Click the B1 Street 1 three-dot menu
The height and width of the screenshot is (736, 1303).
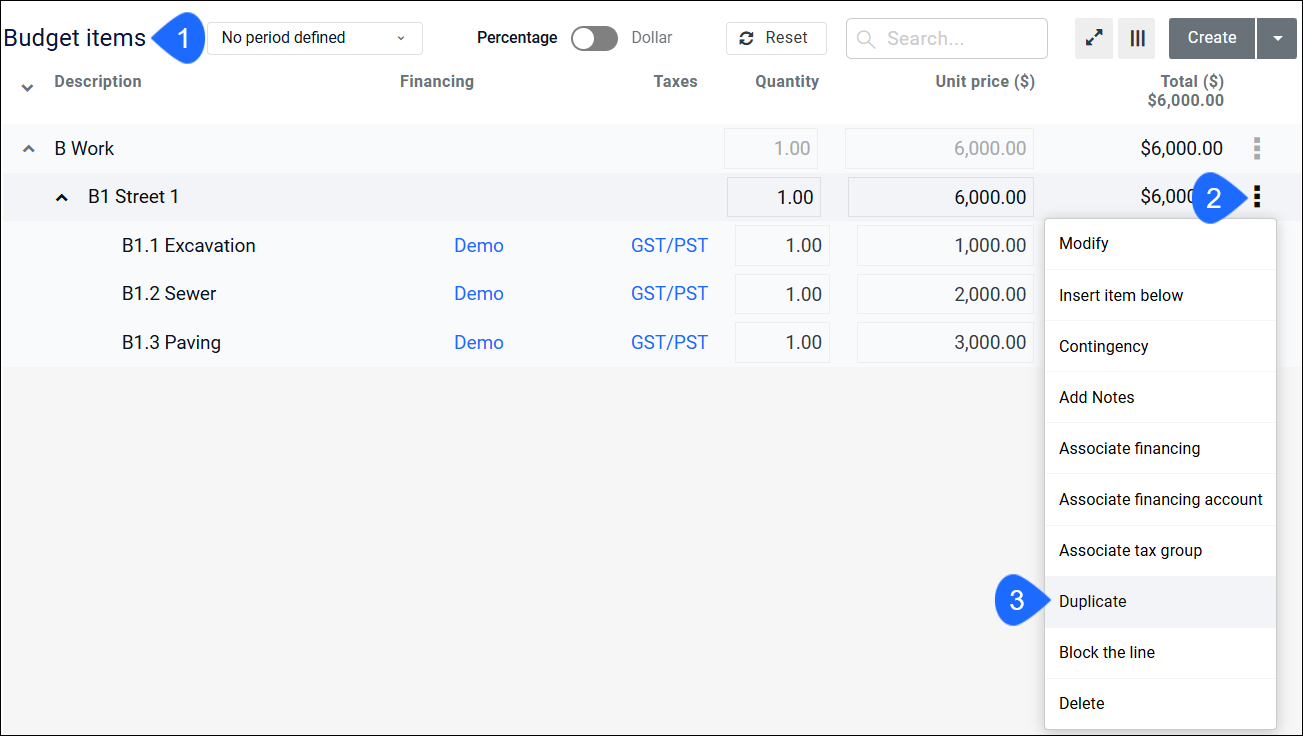[1257, 197]
